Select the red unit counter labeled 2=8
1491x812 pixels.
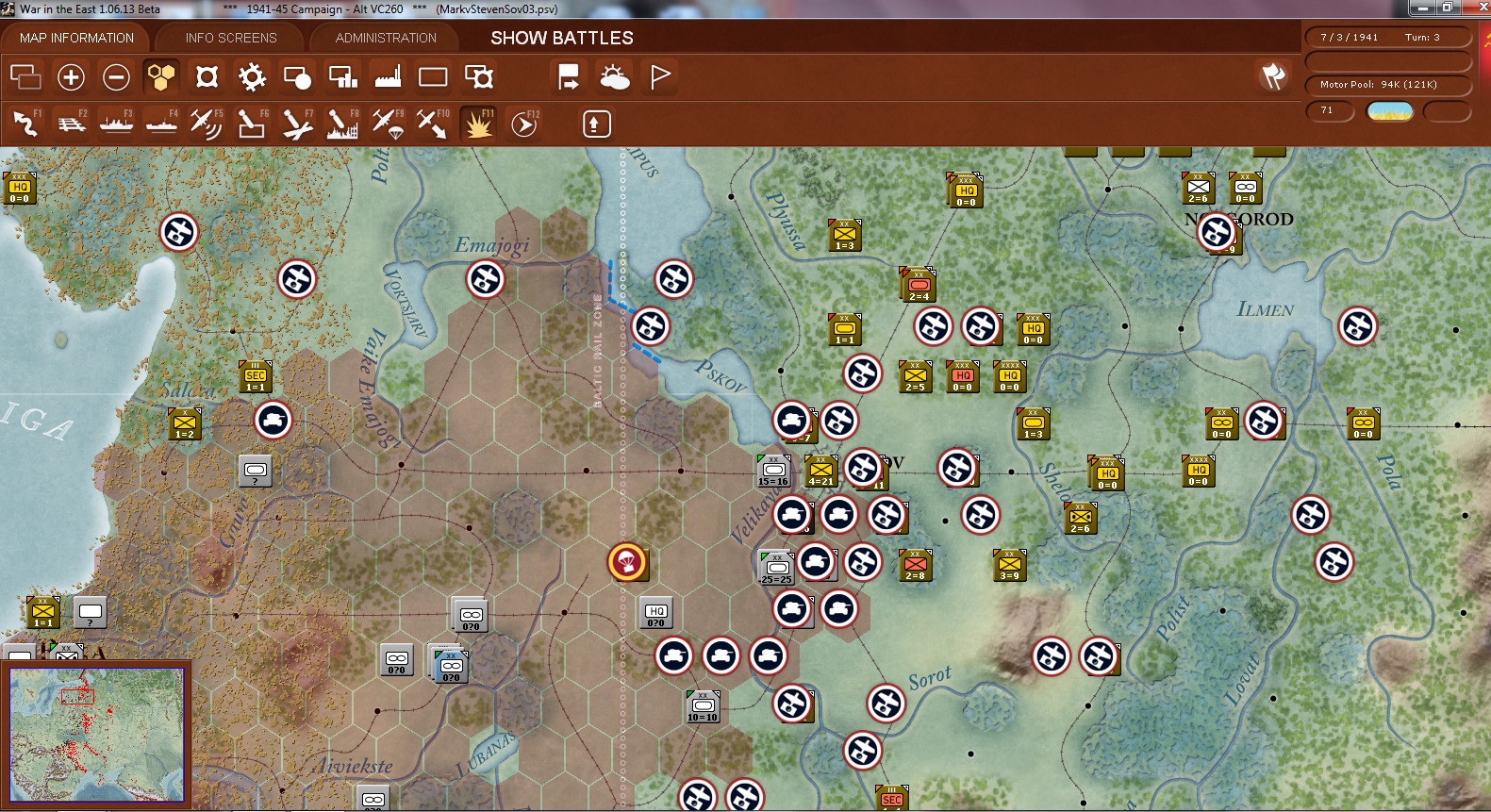tap(915, 565)
